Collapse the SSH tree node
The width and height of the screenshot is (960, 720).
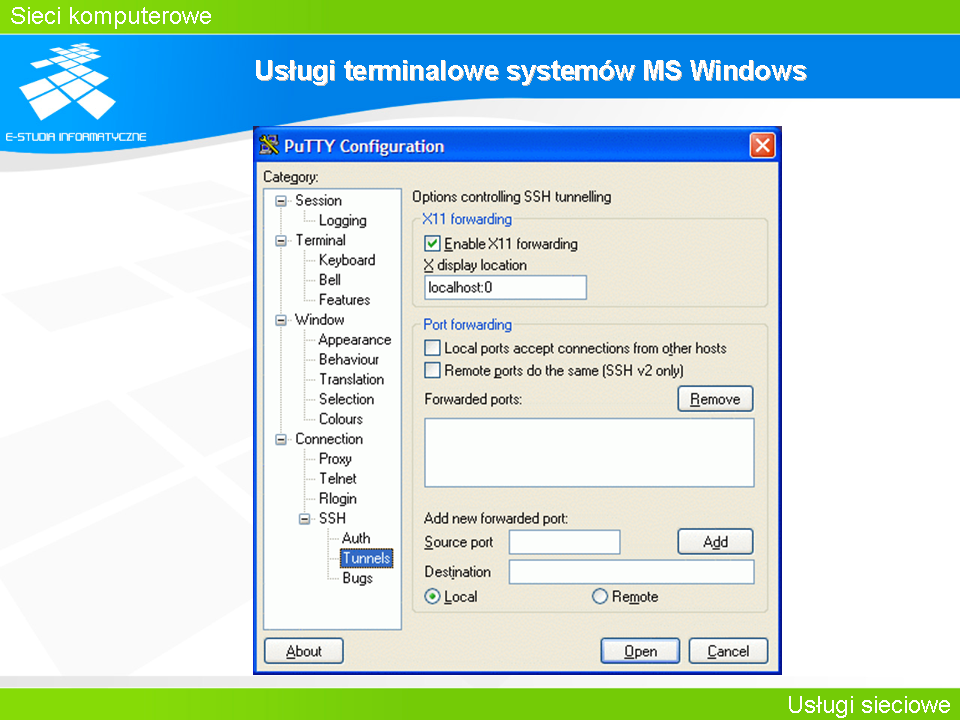point(304,519)
